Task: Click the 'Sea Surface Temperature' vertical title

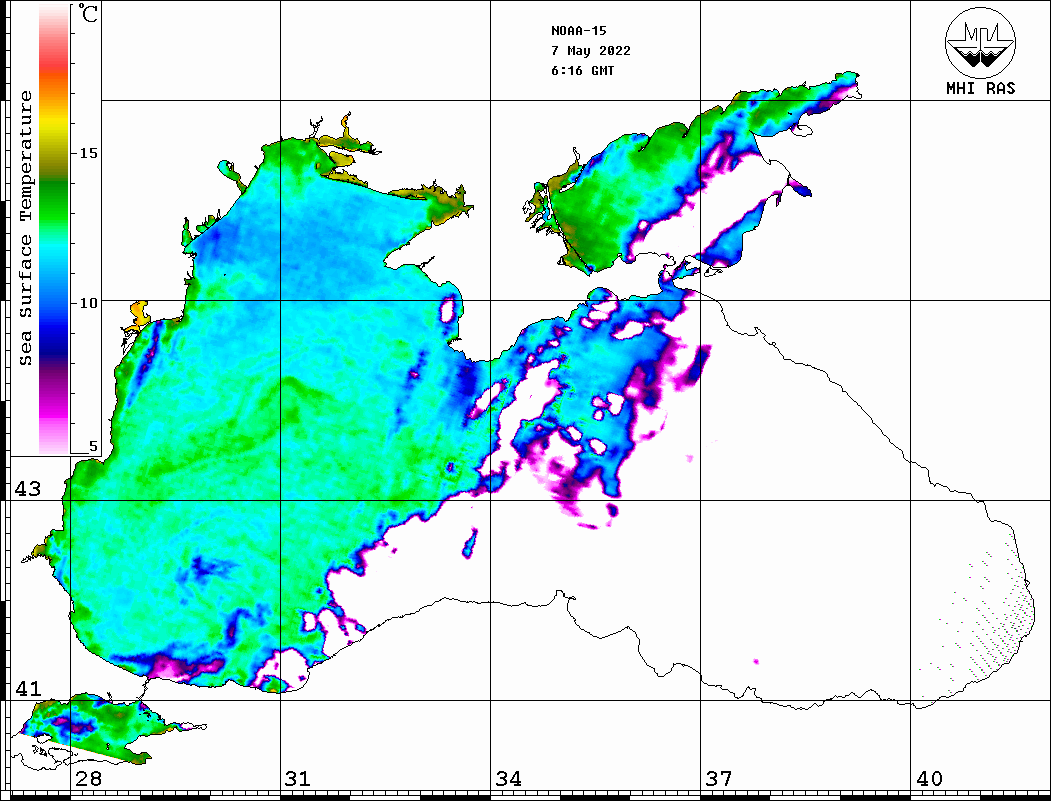Action: (x=25, y=228)
